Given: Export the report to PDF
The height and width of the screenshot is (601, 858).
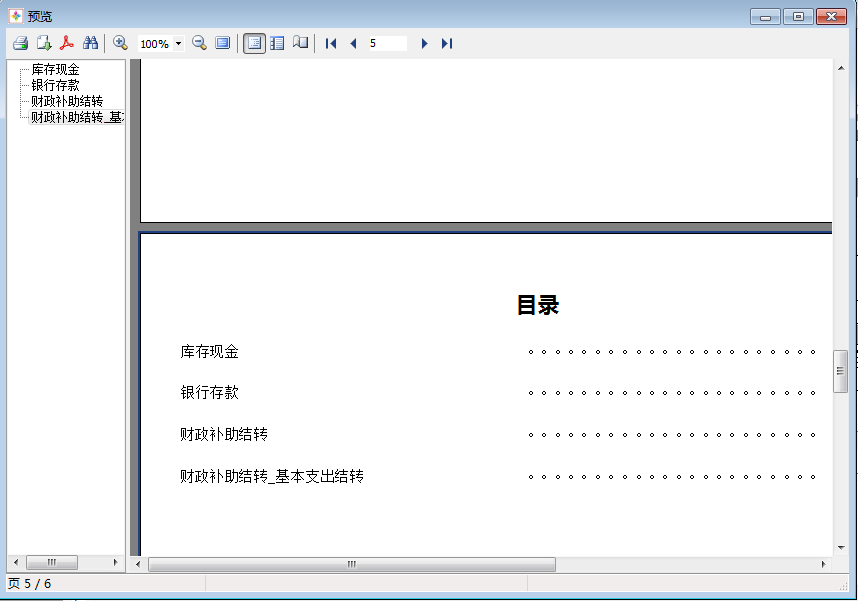Looking at the screenshot, I should coord(67,43).
